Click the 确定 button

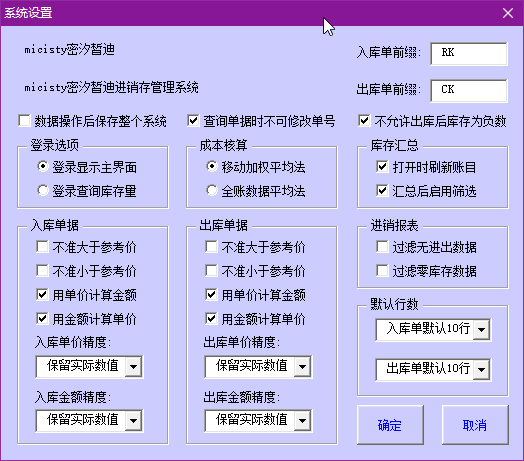click(390, 425)
